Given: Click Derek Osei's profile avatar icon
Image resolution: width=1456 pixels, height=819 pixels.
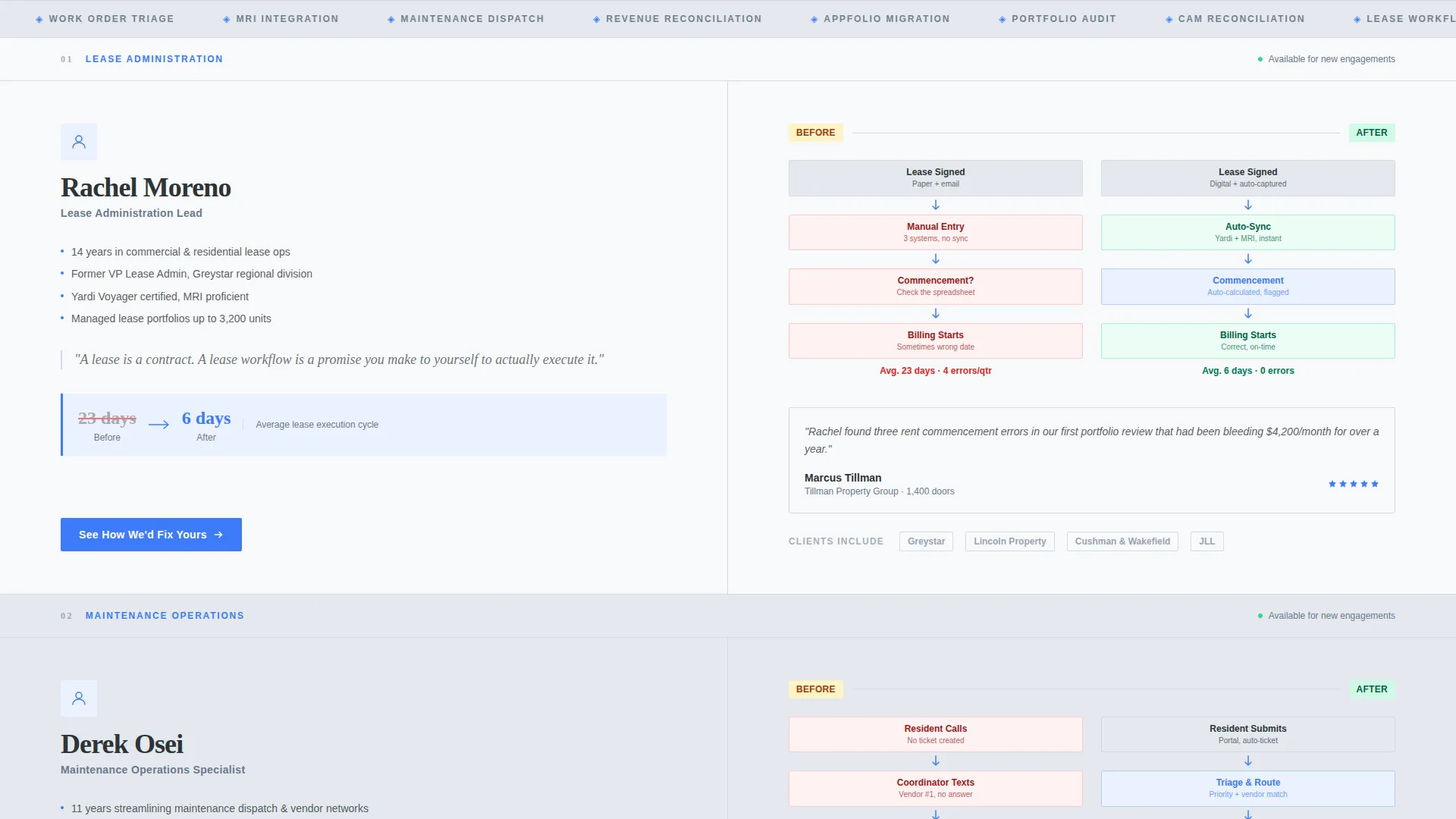Looking at the screenshot, I should point(79,698).
